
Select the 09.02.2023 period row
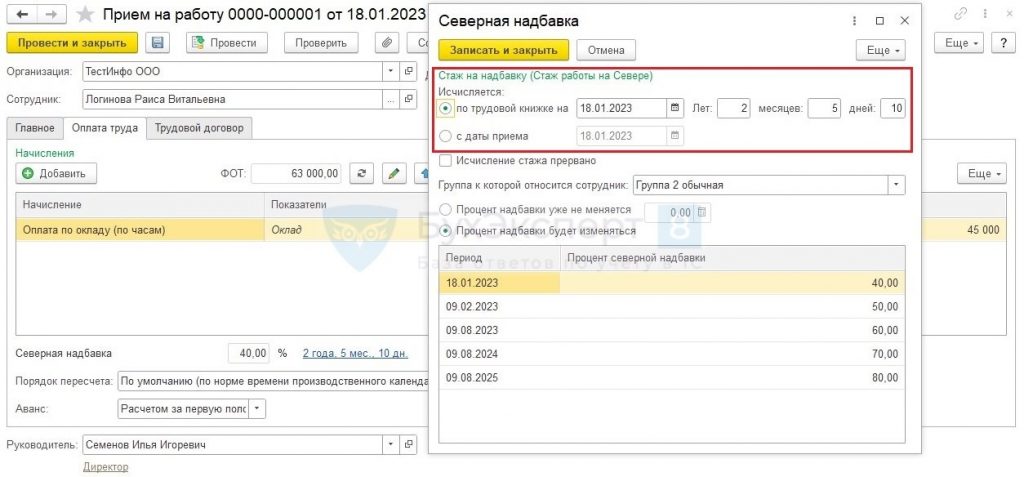point(672,306)
